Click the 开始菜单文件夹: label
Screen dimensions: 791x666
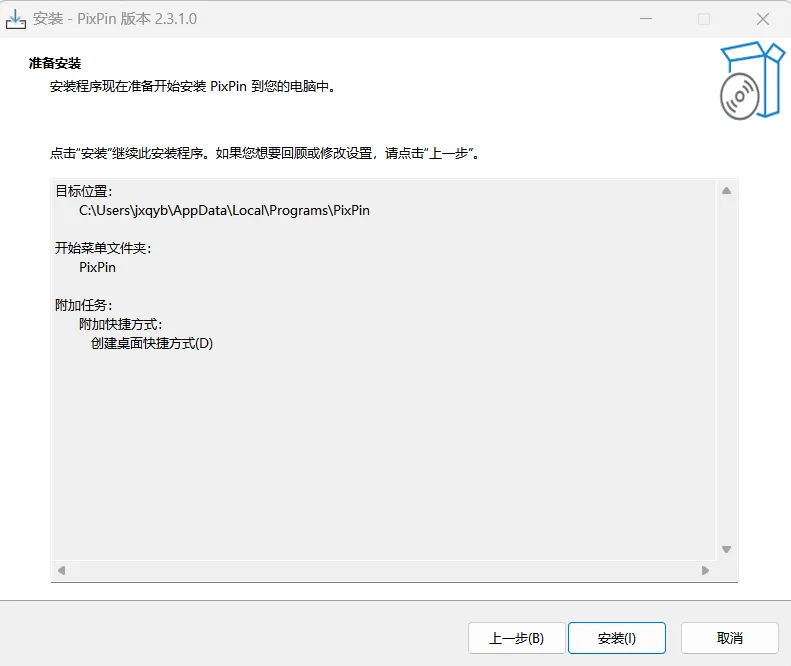(x=103, y=248)
